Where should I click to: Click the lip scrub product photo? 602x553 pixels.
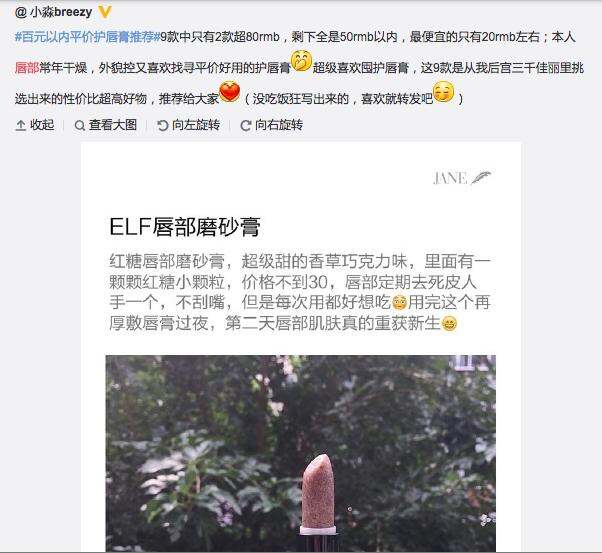point(301,454)
